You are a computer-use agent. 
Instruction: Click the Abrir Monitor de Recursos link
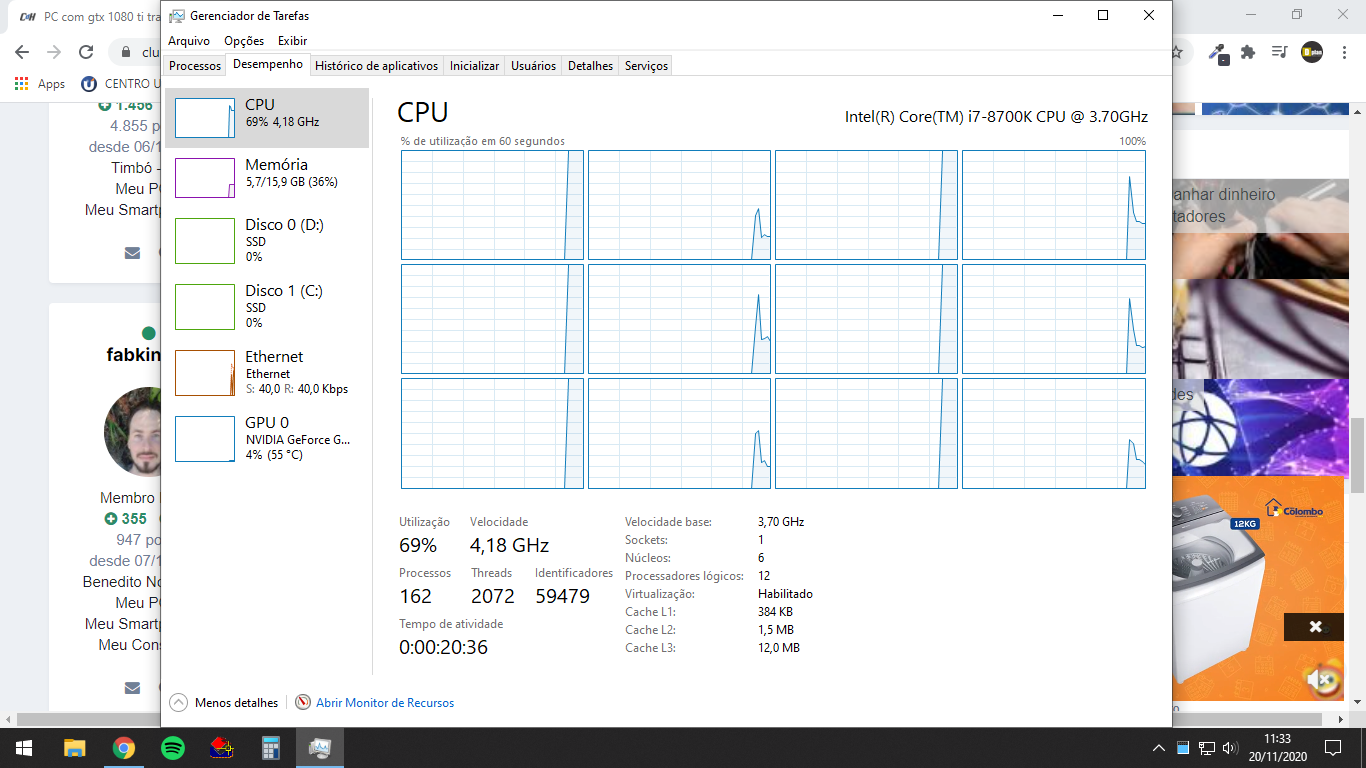click(x=385, y=703)
